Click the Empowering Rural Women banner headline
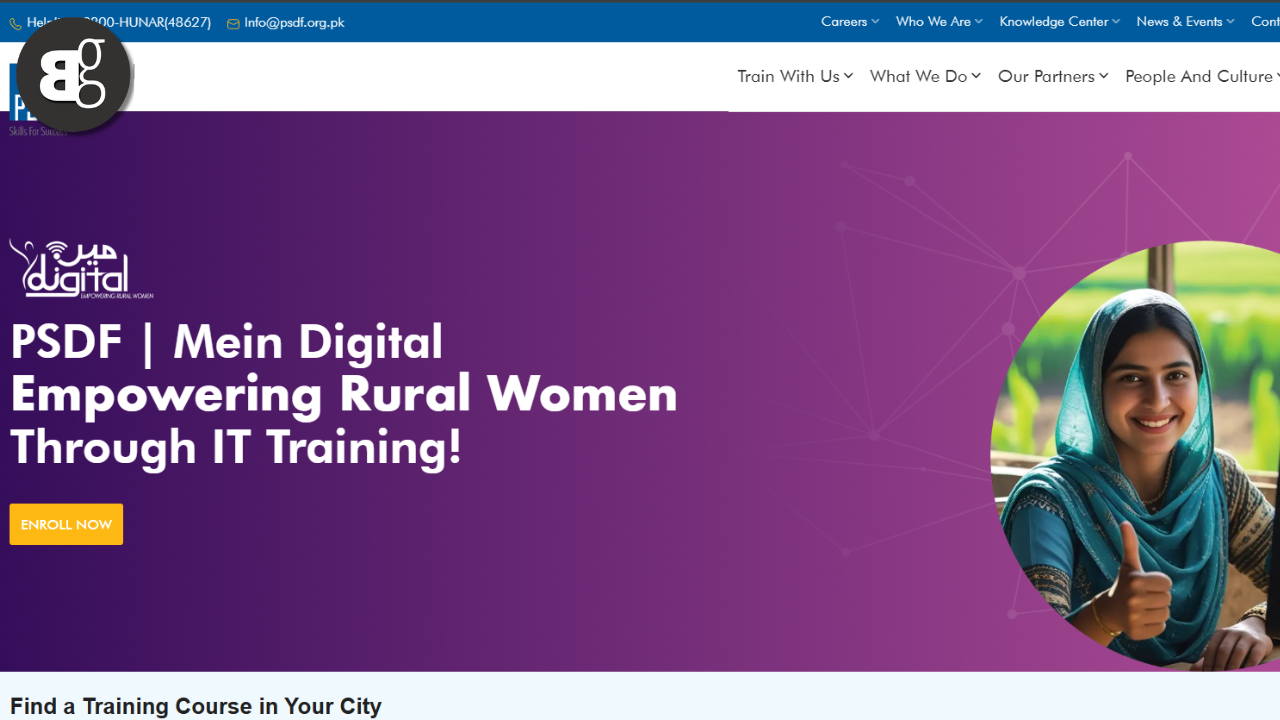1280x720 pixels. [x=343, y=394]
